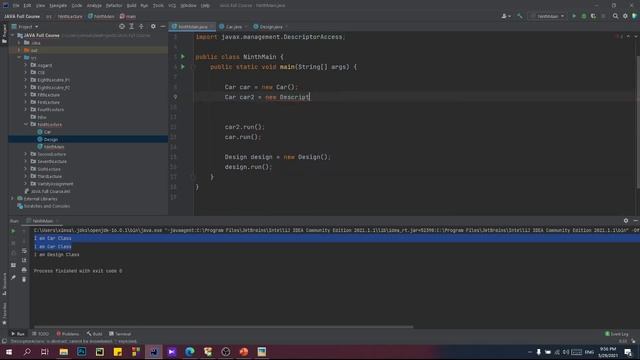Print the Run console output
This screenshot has width=640, height=360.
pyautogui.click(x=24, y=270)
